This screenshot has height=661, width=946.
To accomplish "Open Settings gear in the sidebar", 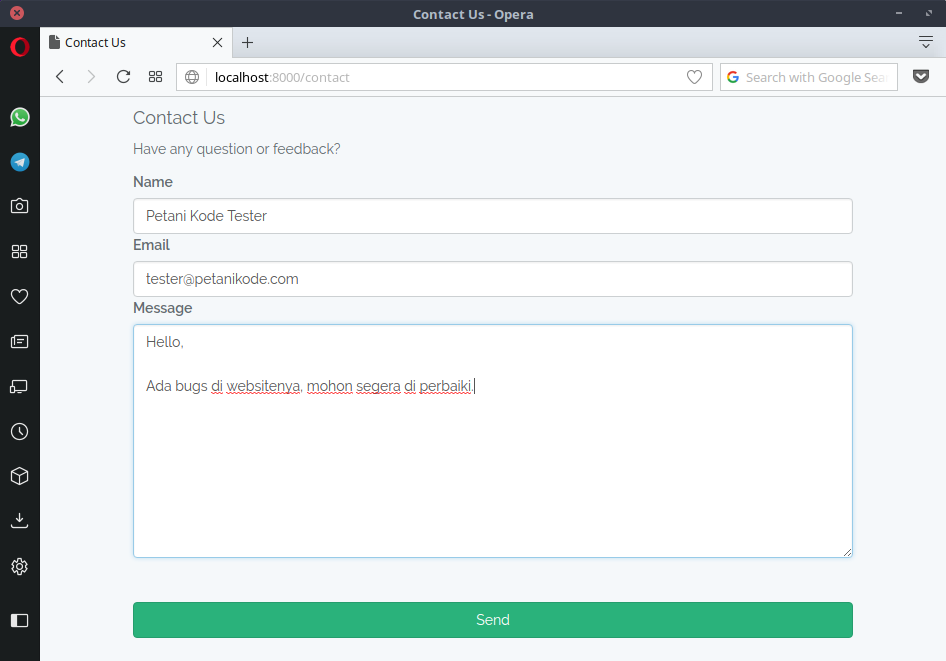I will 19,567.
